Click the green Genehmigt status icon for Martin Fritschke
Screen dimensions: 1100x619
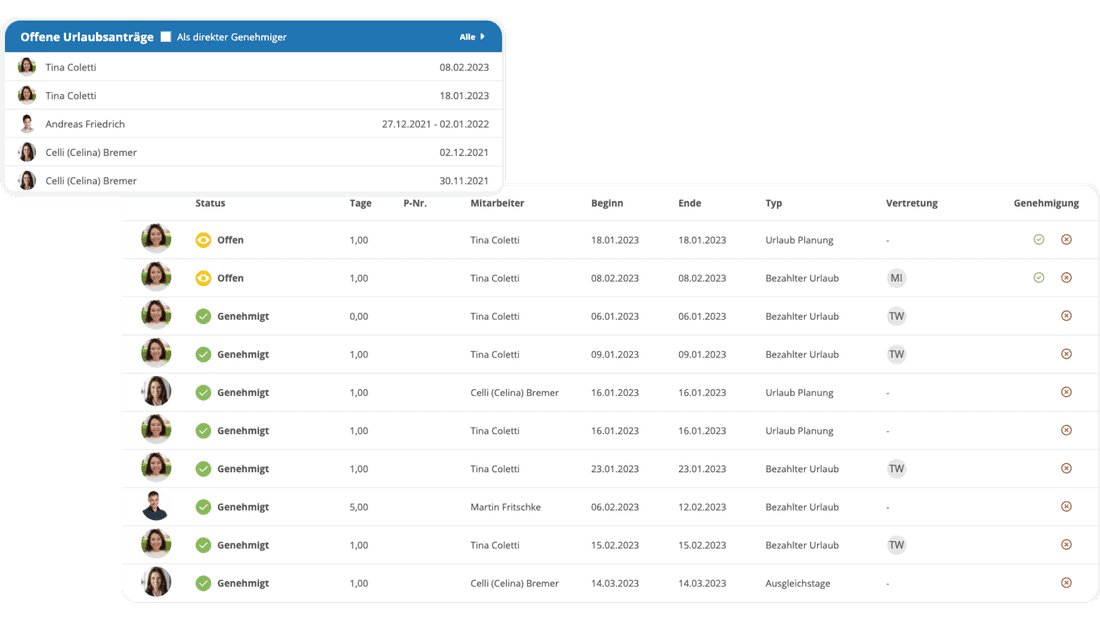pos(205,506)
